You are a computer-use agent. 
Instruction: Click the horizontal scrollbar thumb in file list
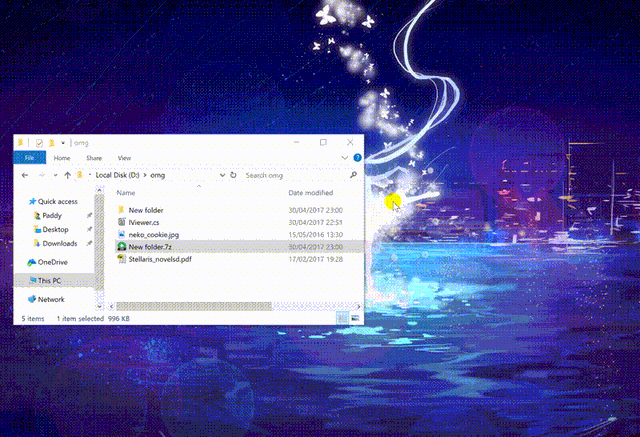pos(194,306)
